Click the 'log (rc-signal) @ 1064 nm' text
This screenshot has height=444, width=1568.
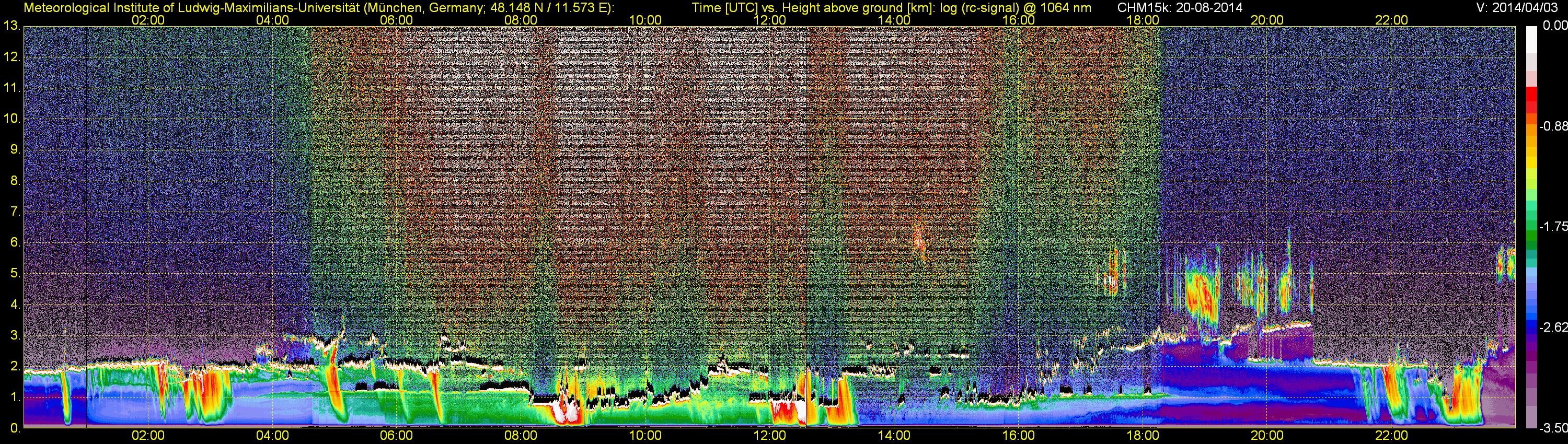click(x=1016, y=8)
